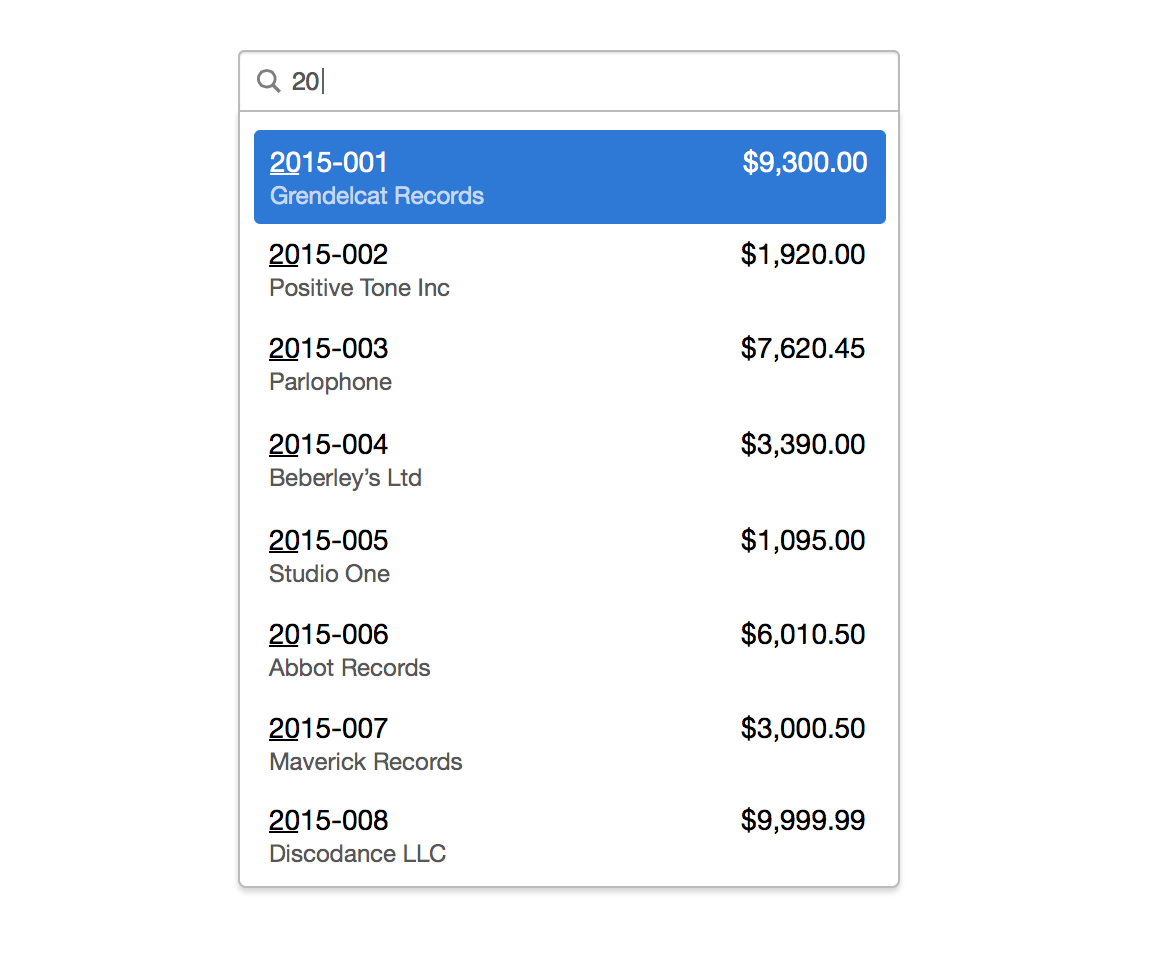Click the Abbot Records company name
This screenshot has width=1160, height=956.
point(349,668)
